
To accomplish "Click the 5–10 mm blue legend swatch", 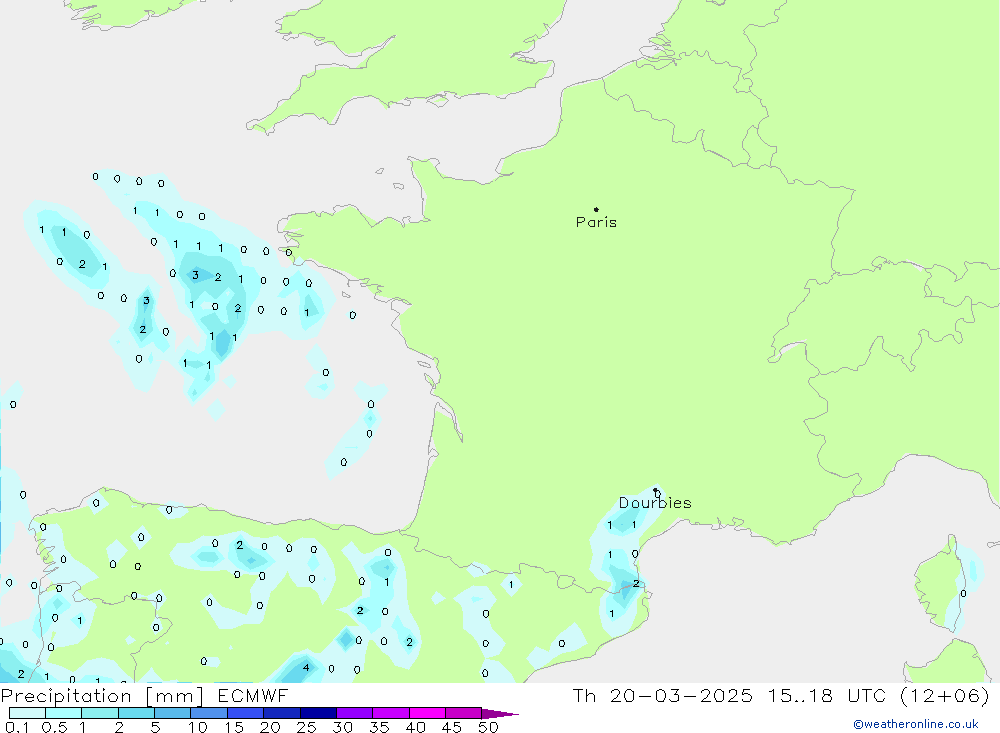I will [x=173, y=713].
